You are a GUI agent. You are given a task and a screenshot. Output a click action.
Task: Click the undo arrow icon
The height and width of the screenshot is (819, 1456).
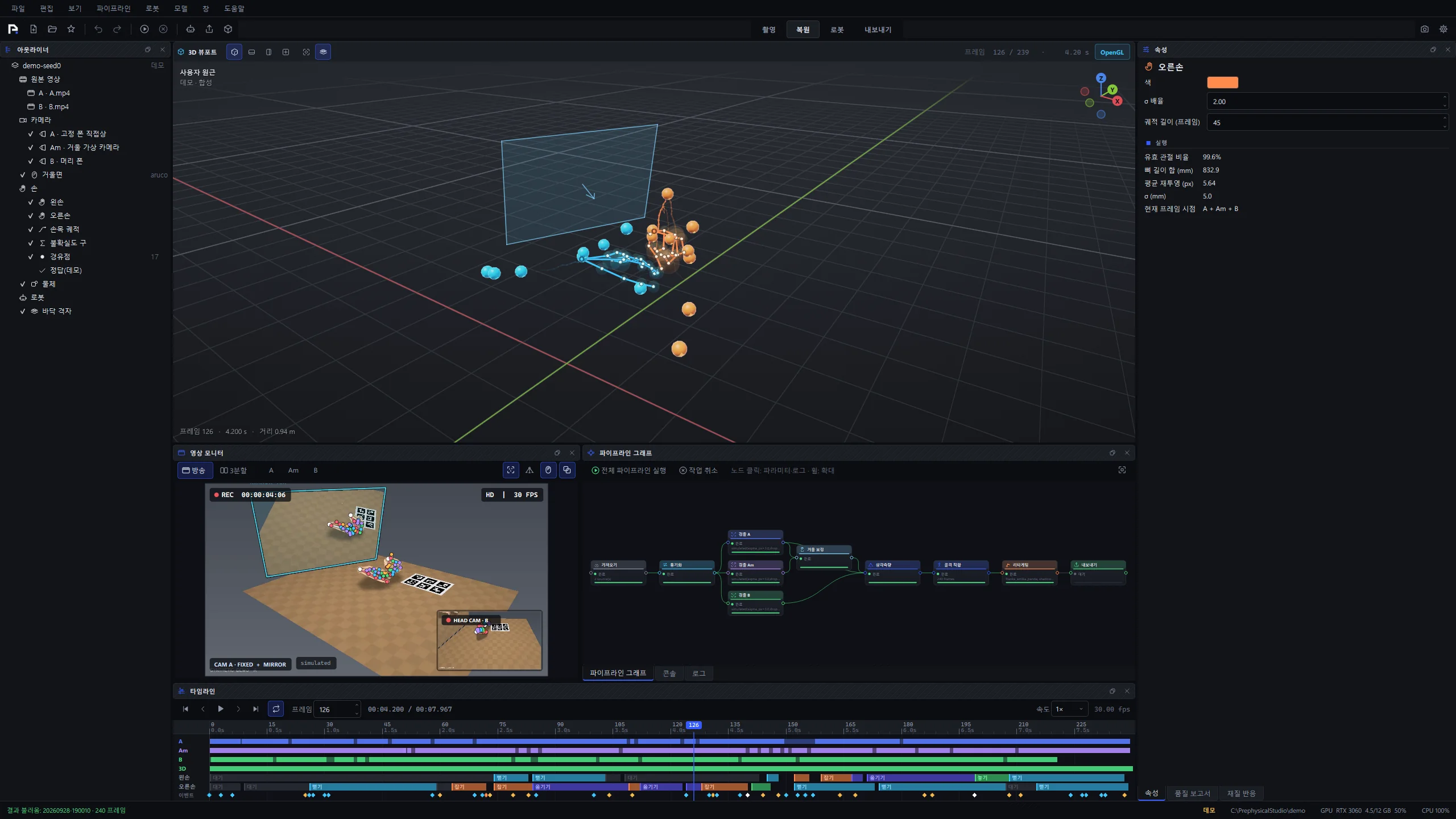click(98, 29)
